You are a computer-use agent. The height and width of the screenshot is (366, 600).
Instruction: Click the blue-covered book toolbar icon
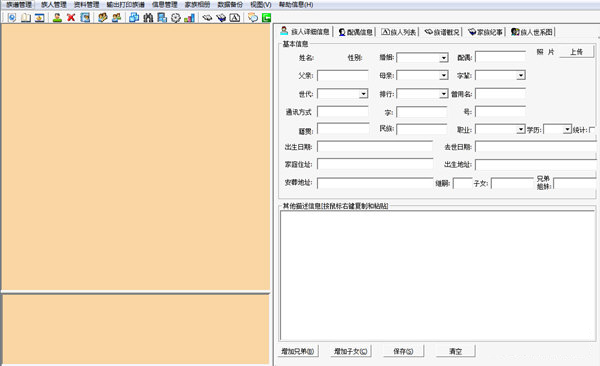pos(221,18)
